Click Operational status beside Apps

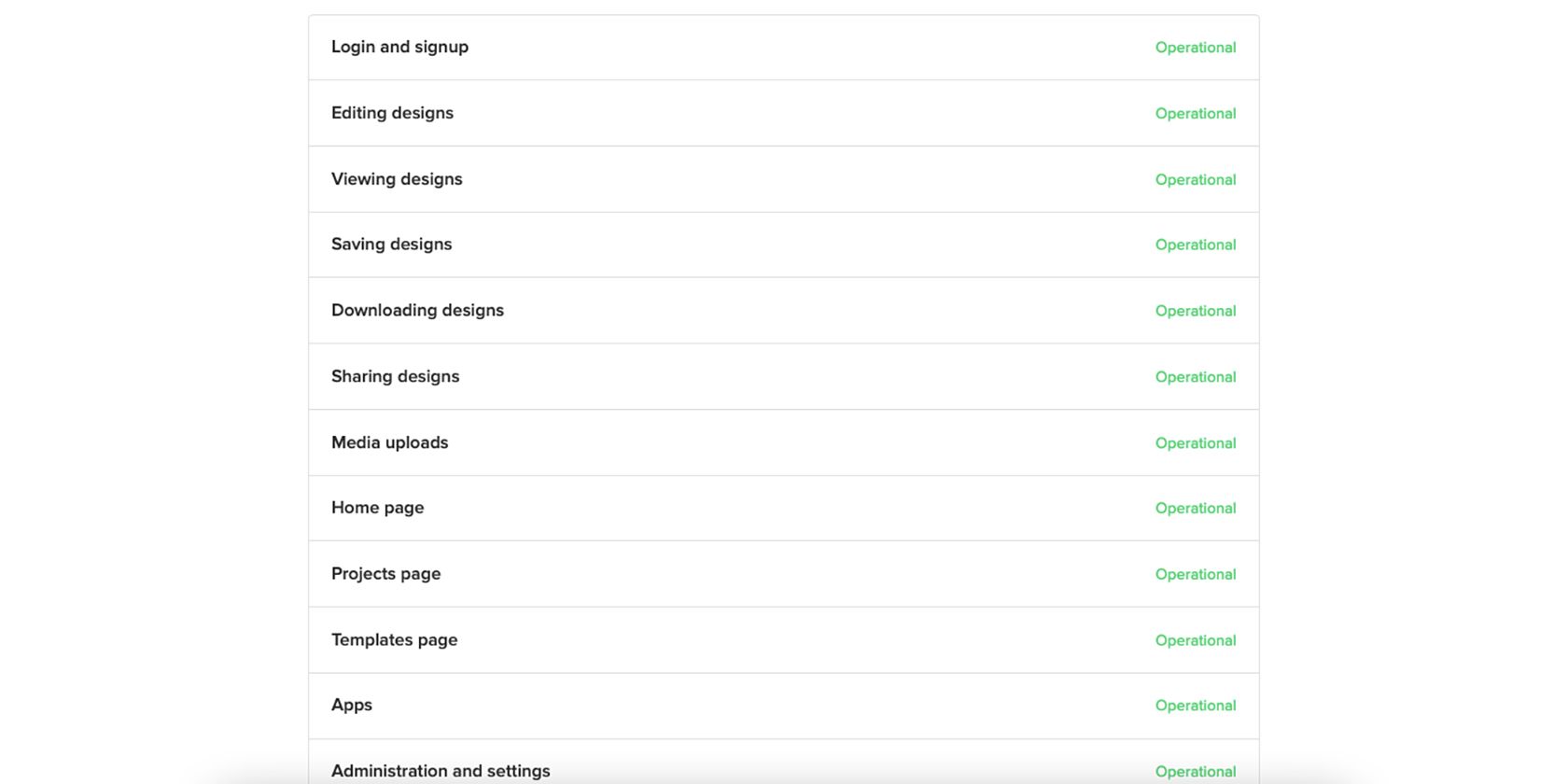click(1196, 707)
